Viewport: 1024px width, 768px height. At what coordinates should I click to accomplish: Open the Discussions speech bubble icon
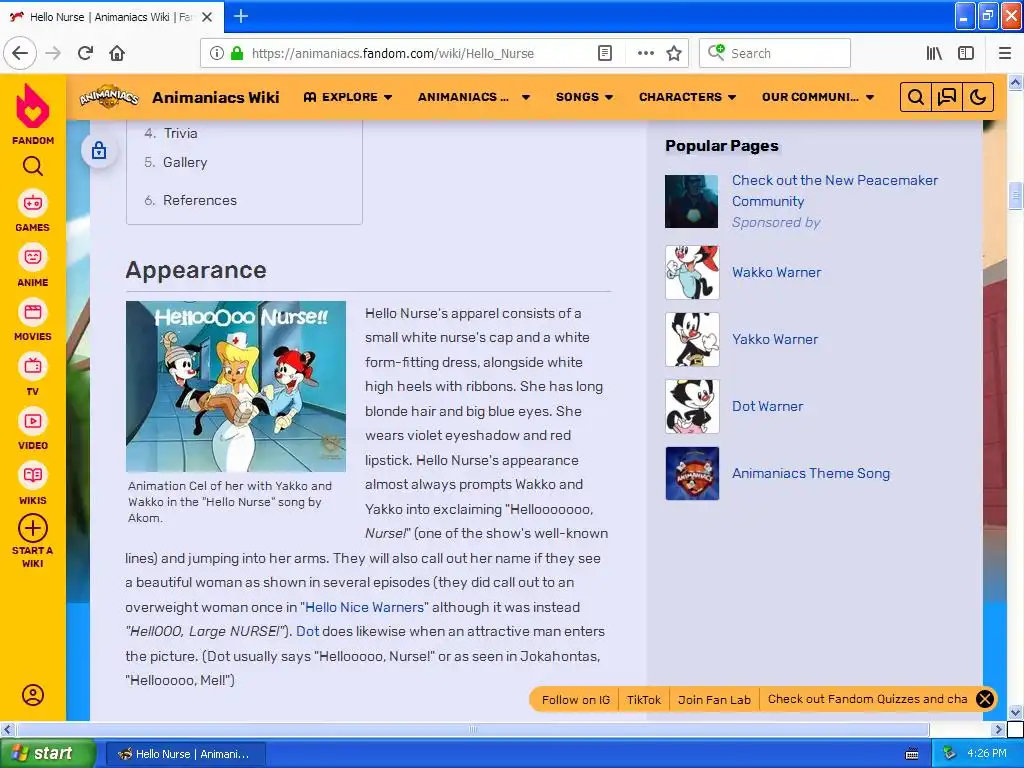pyautogui.click(x=947, y=97)
